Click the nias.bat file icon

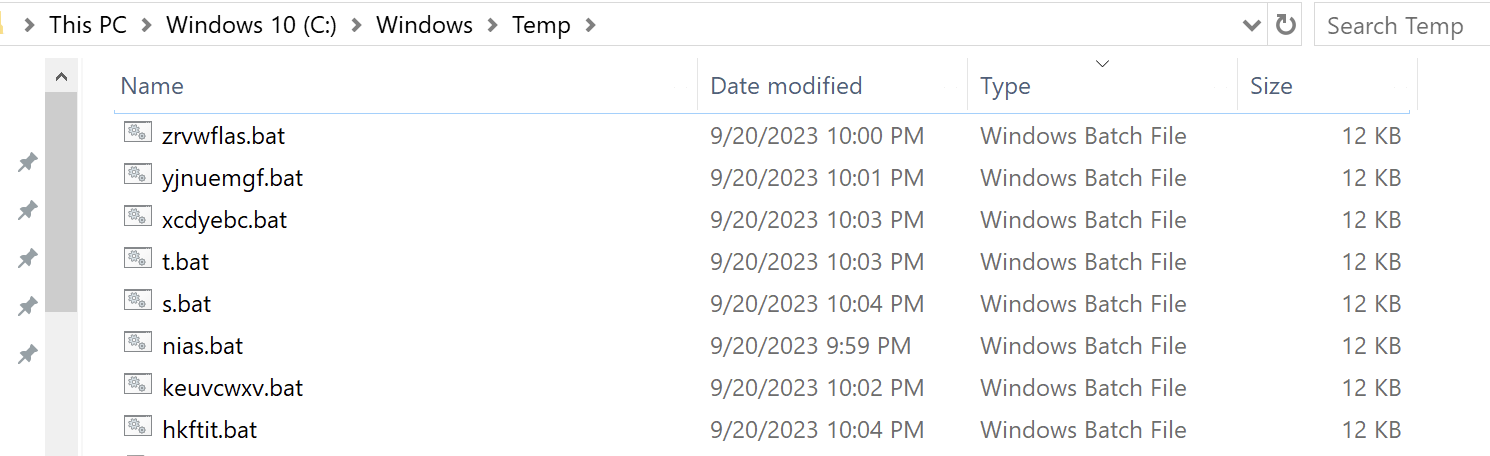point(138,343)
